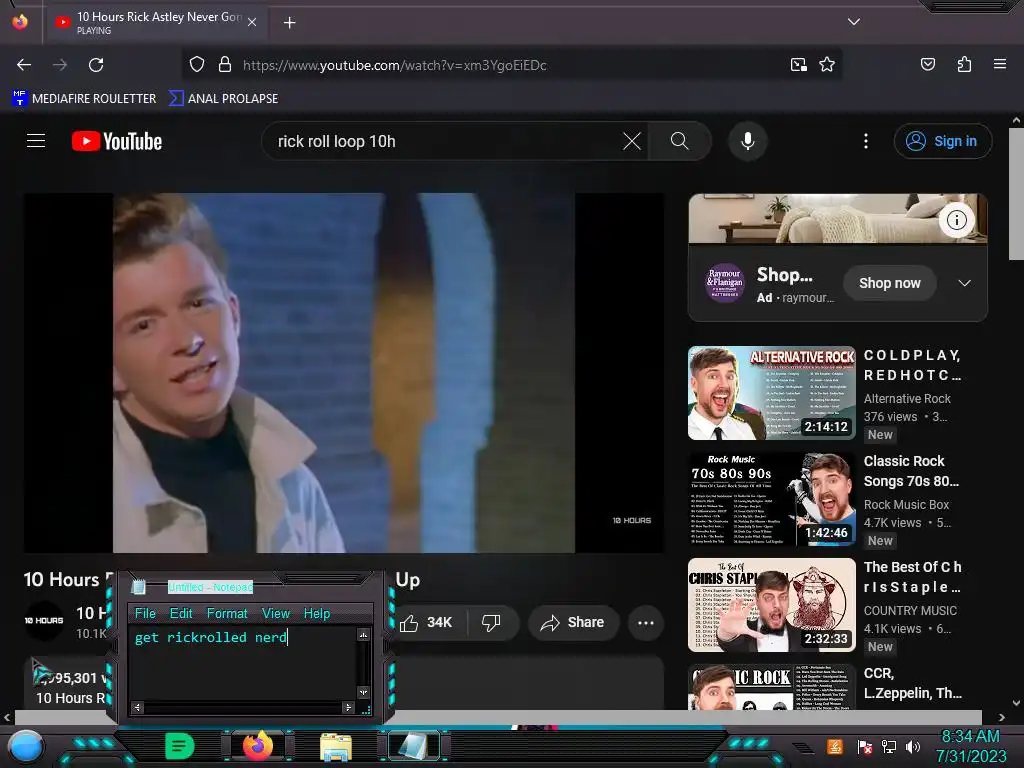
Task: Switch to Notepad taskbar button
Action: (413, 746)
